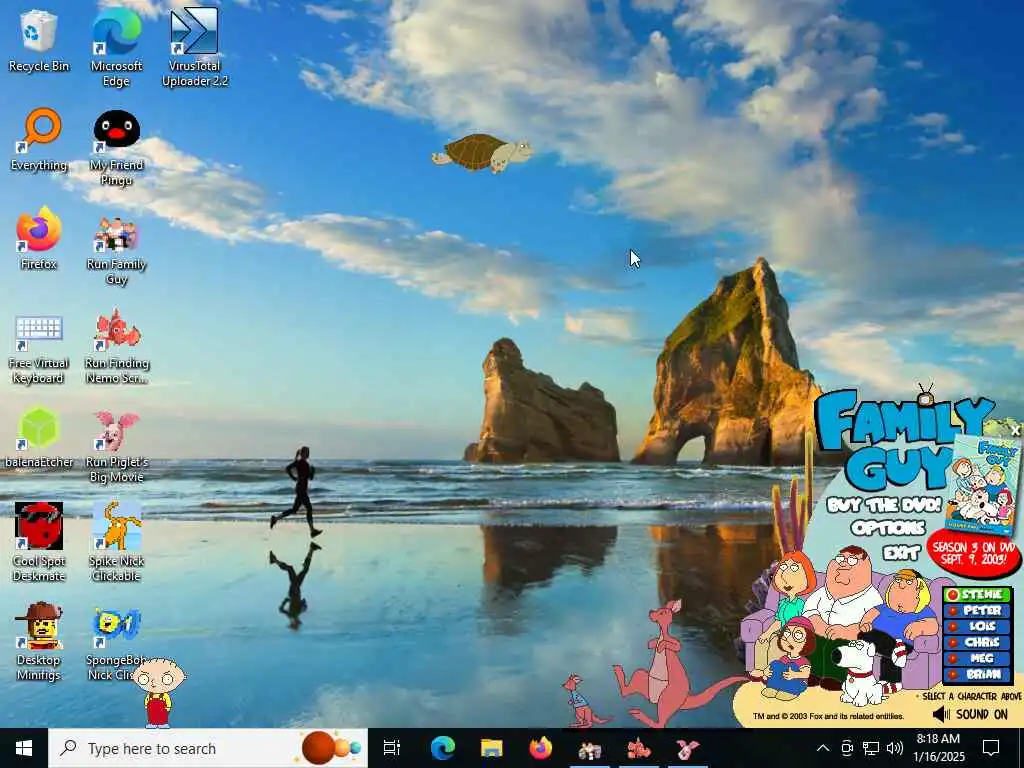This screenshot has width=1024, height=768.
Task: Choose PETER in the Family Guy character list
Action: (978, 611)
